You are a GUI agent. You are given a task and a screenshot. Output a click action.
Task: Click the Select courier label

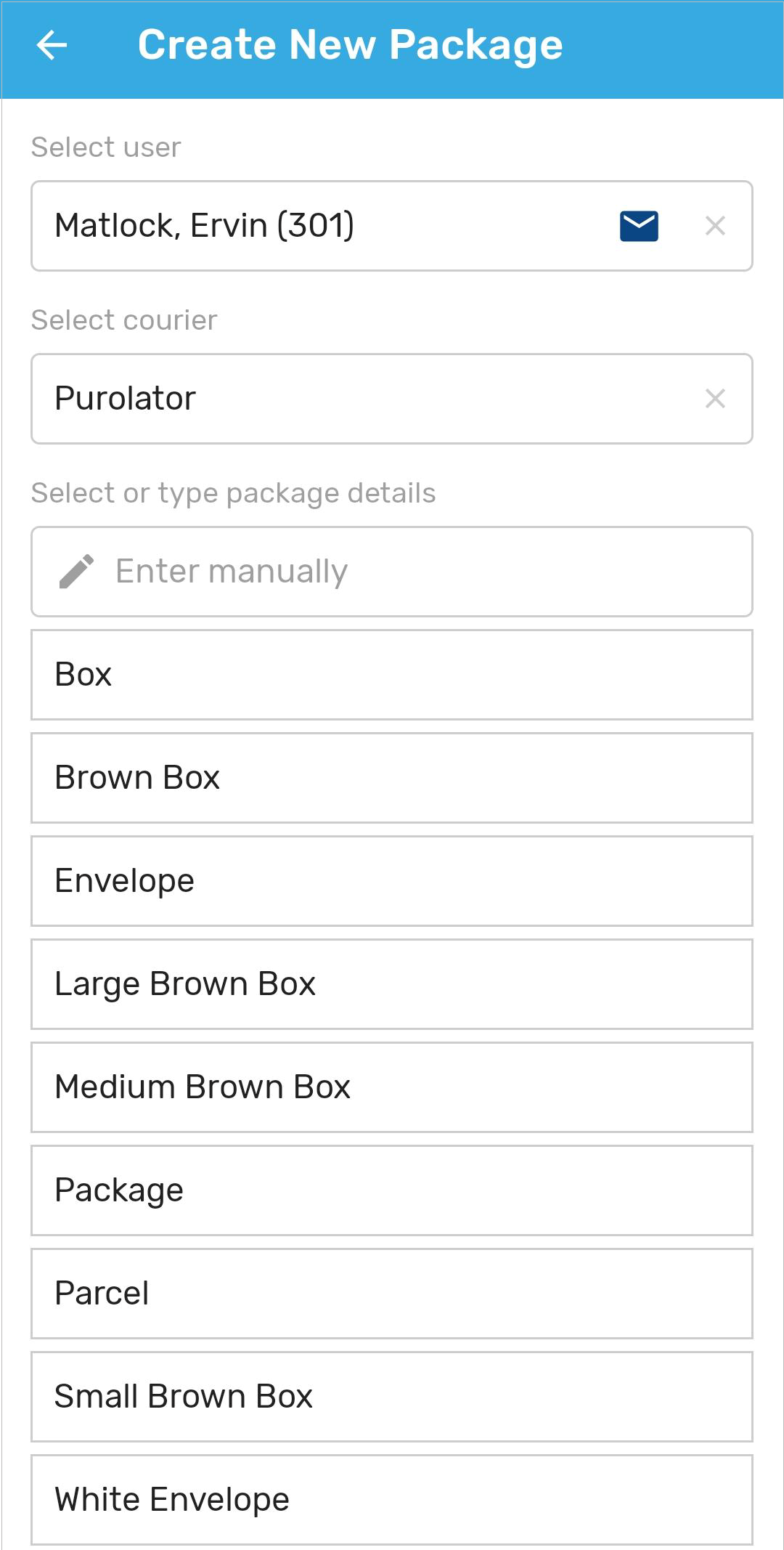point(124,320)
